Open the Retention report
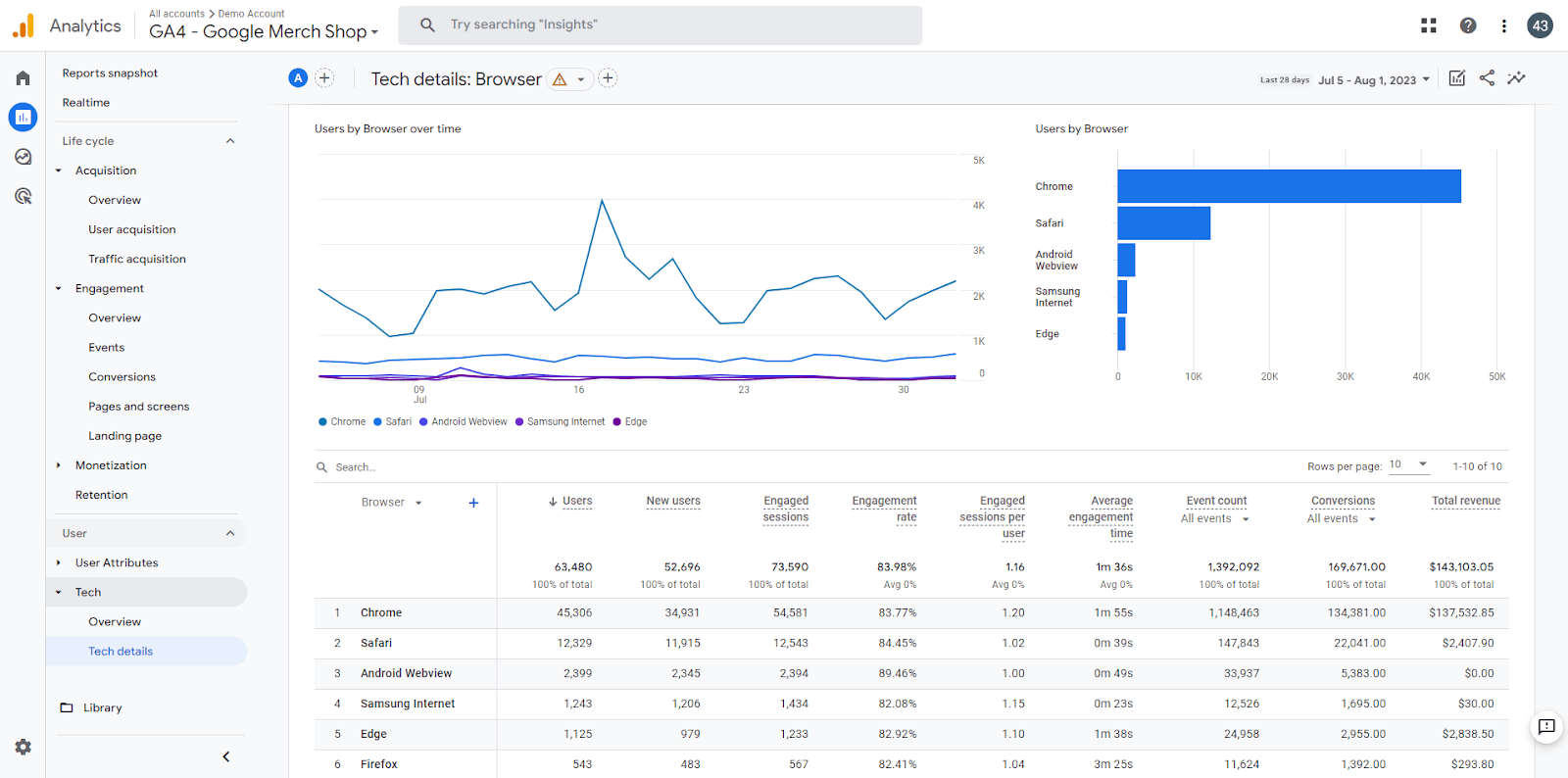 point(102,495)
